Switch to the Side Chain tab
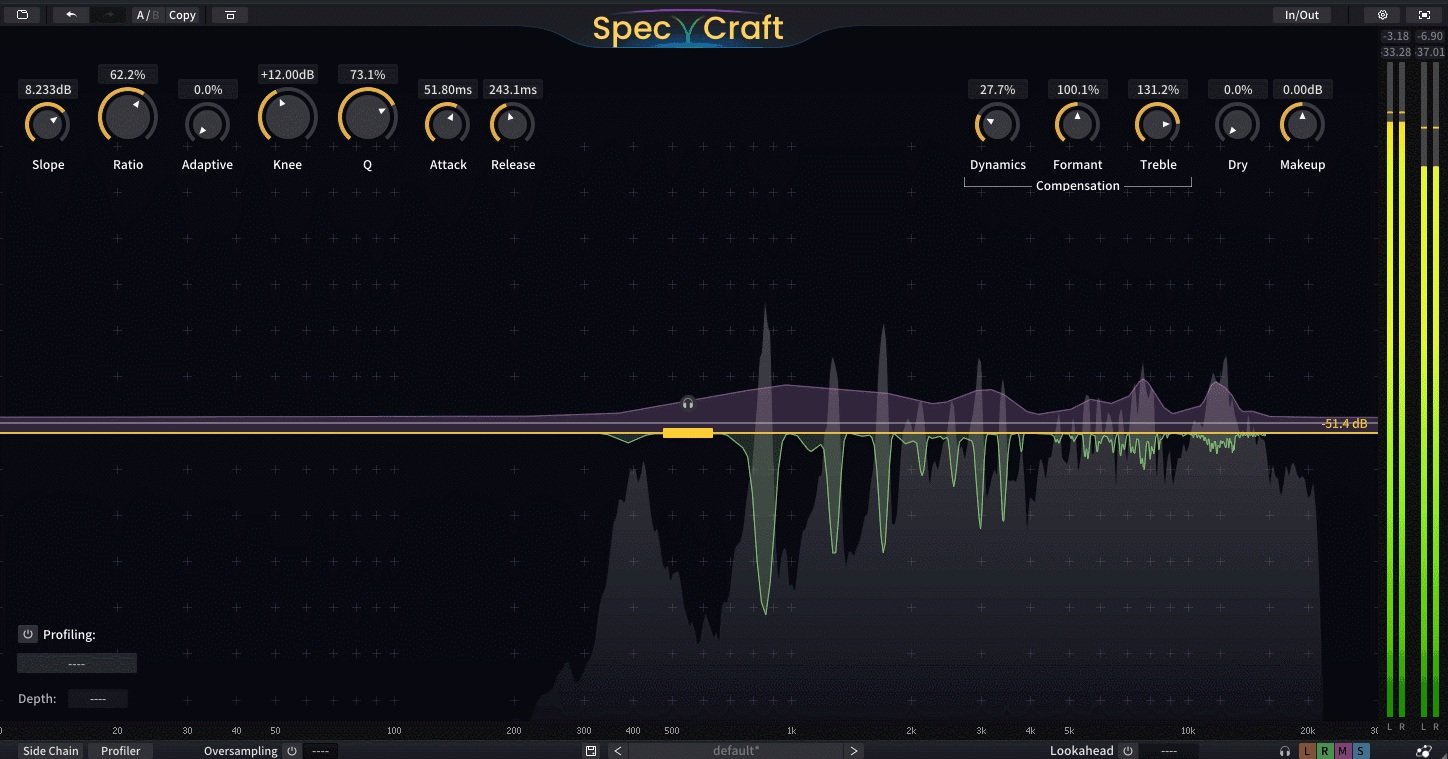Image resolution: width=1448 pixels, height=759 pixels. 51,751
